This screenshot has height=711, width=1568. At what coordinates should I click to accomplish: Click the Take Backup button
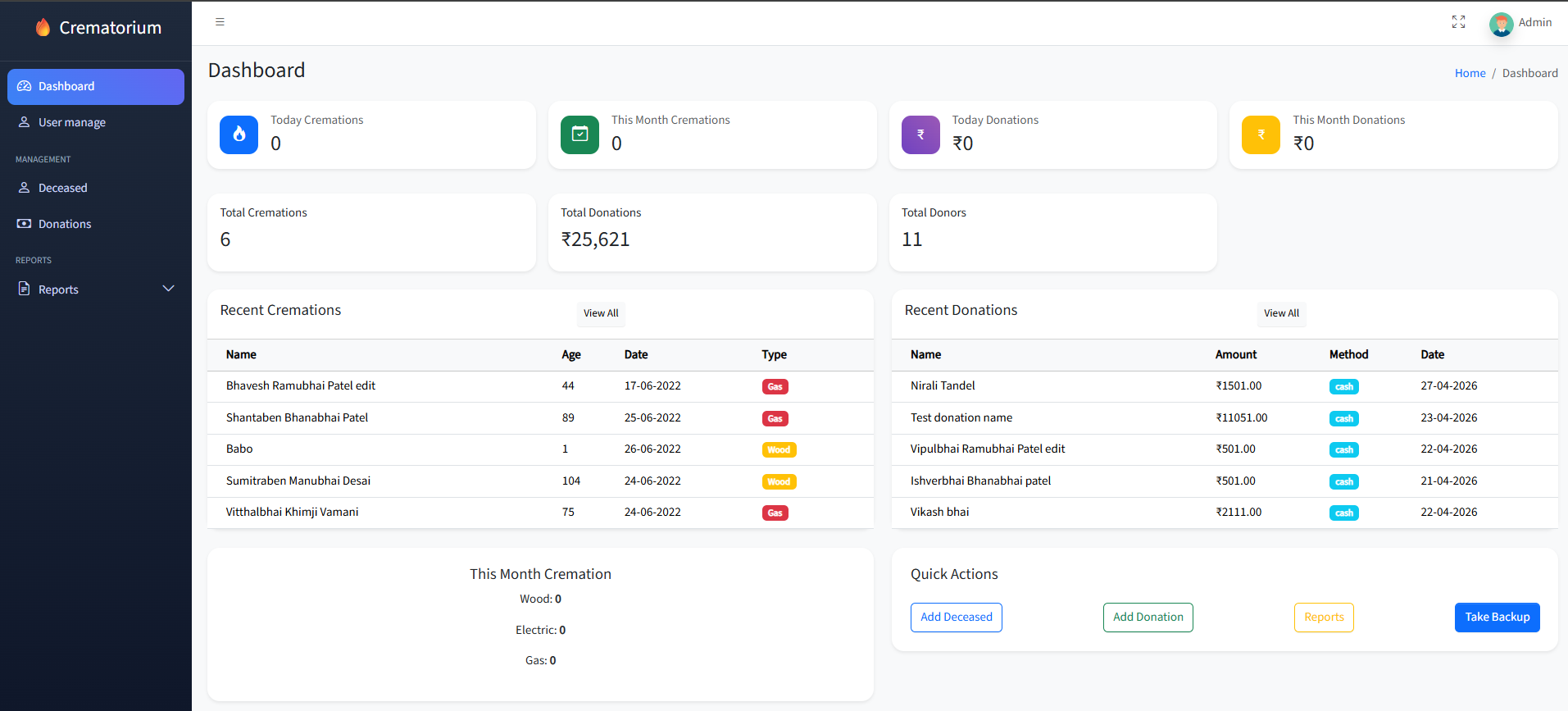[1497, 618]
